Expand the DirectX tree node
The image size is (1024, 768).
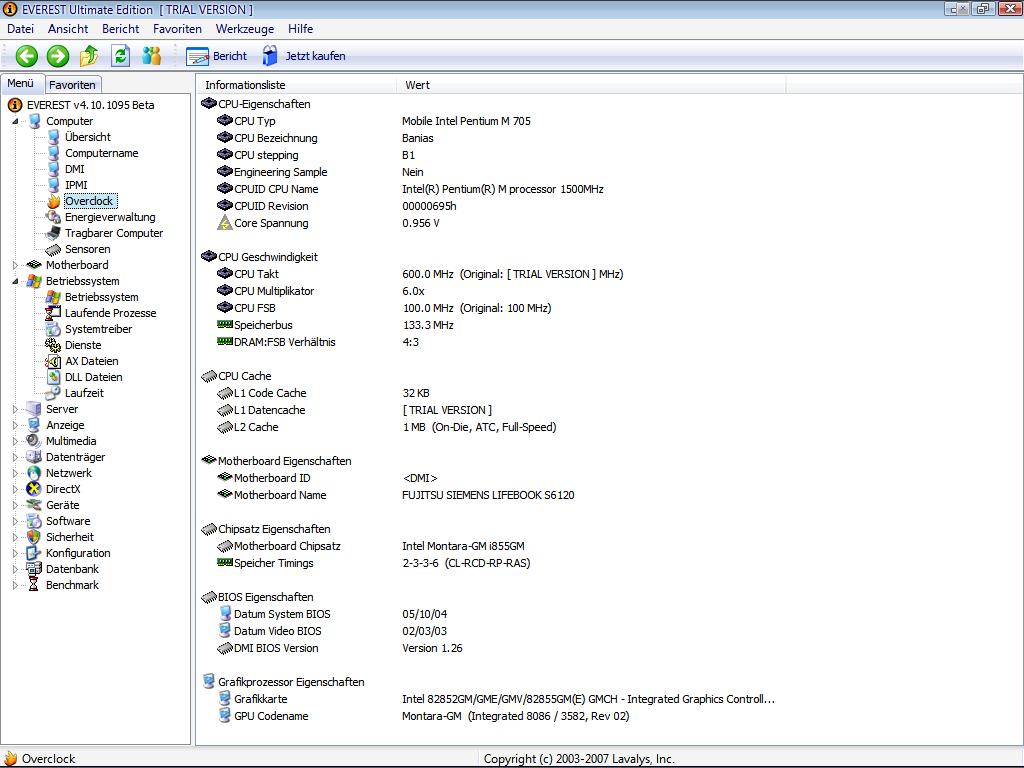(15, 489)
